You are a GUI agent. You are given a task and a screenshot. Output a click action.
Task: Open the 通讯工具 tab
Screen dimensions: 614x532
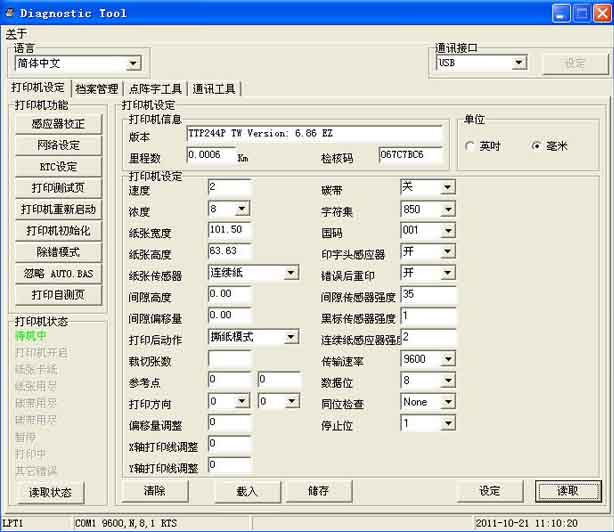tap(215, 89)
